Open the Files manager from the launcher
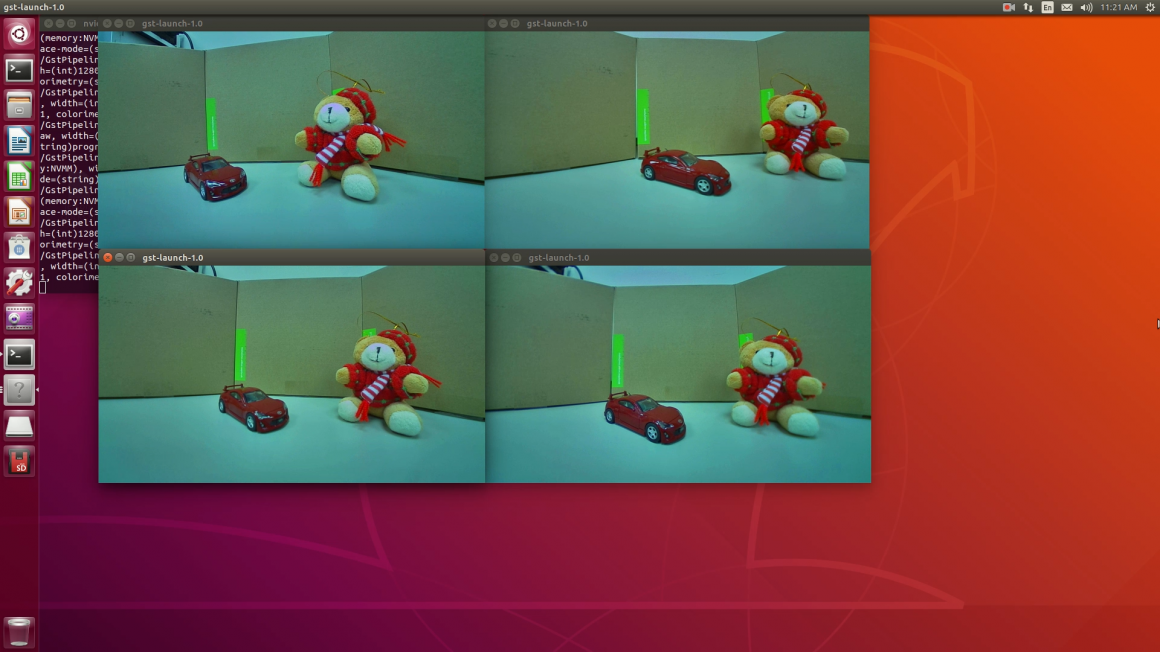This screenshot has width=1160, height=652. (x=19, y=105)
